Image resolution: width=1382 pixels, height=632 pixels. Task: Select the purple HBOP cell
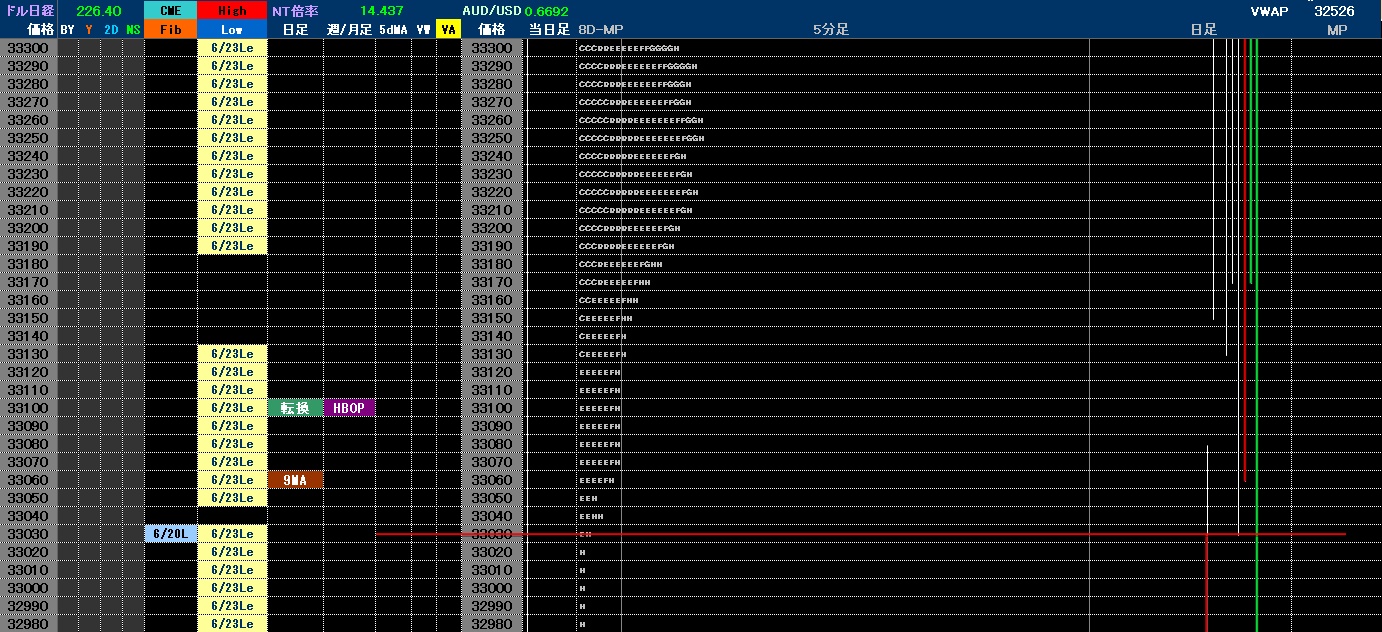349,408
